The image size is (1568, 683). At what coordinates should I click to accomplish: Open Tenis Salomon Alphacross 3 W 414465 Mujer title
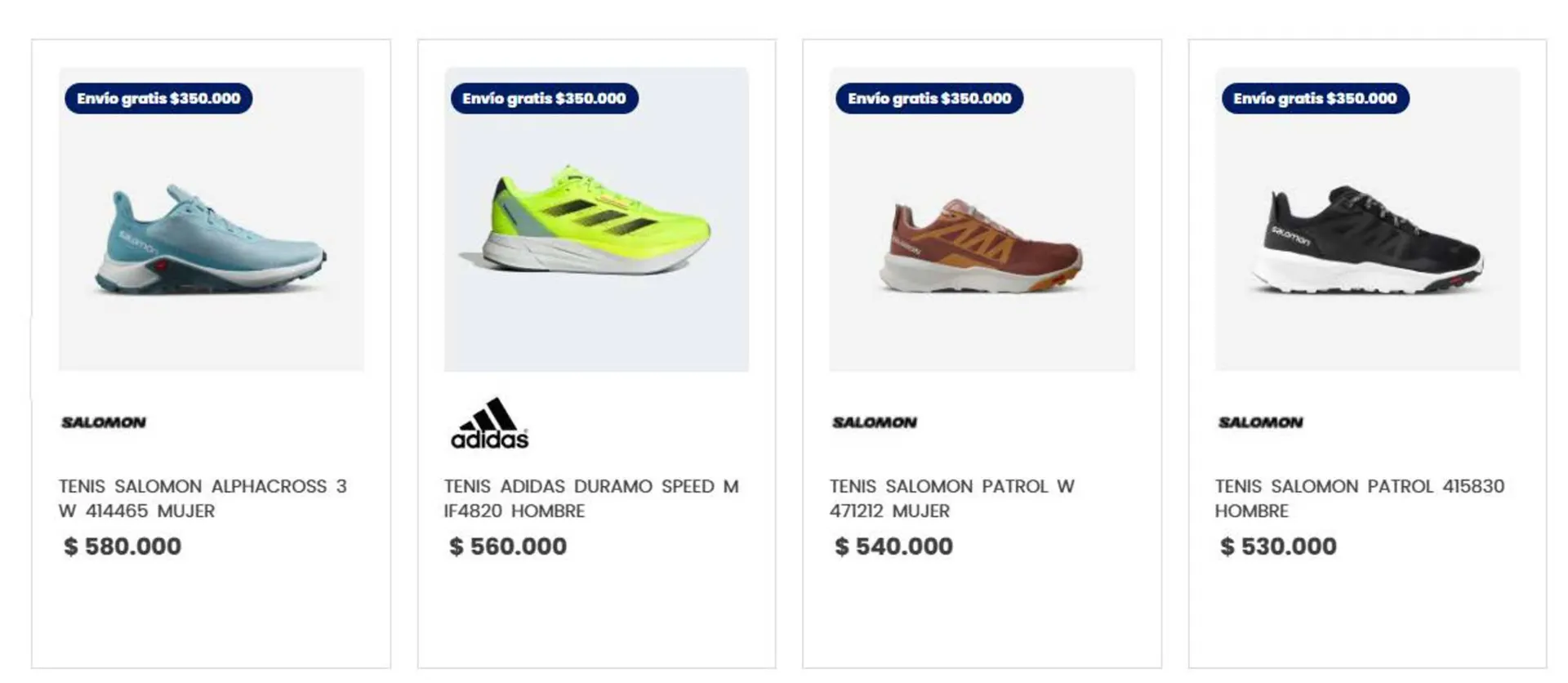click(x=203, y=498)
